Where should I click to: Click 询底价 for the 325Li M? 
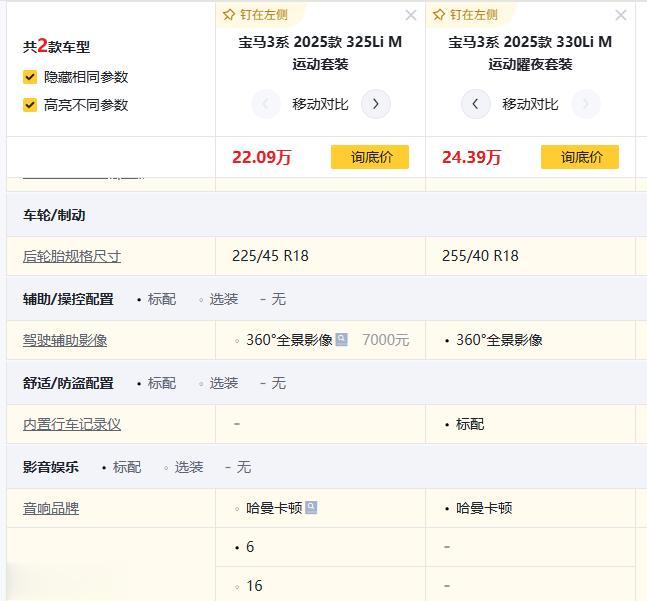pyautogui.click(x=370, y=157)
